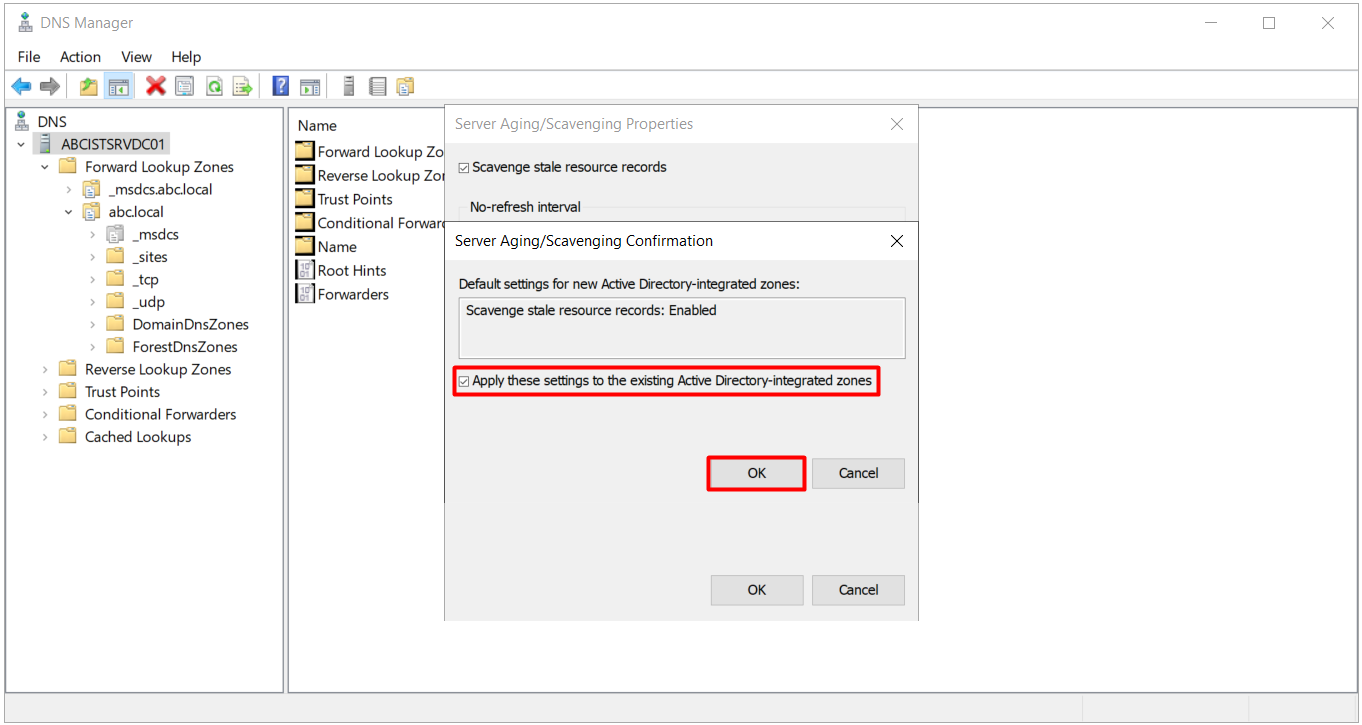1362x725 pixels.
Task: Open the View menu
Action: (137, 57)
